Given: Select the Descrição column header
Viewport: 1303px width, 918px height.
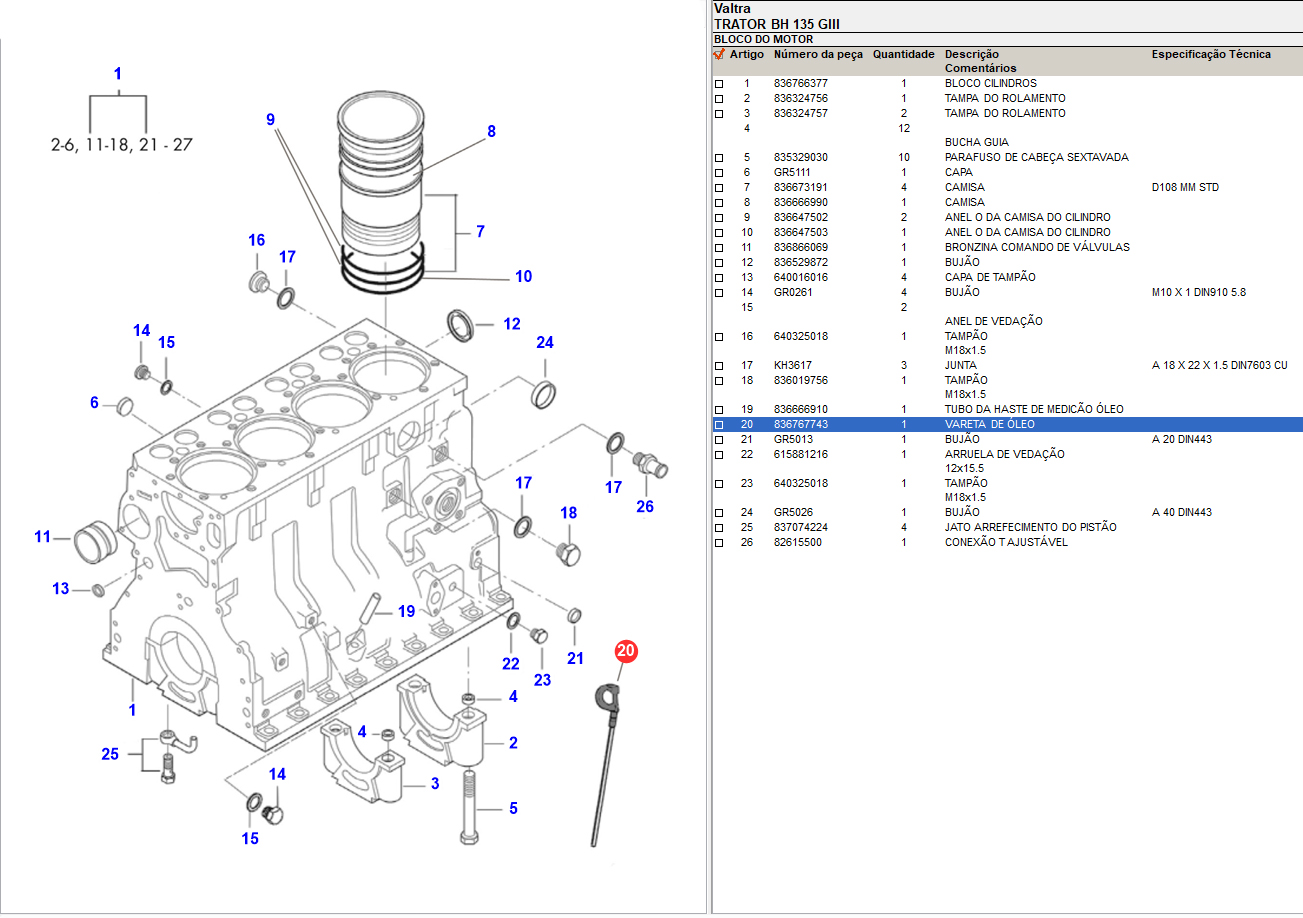Looking at the screenshot, I should coord(971,54).
